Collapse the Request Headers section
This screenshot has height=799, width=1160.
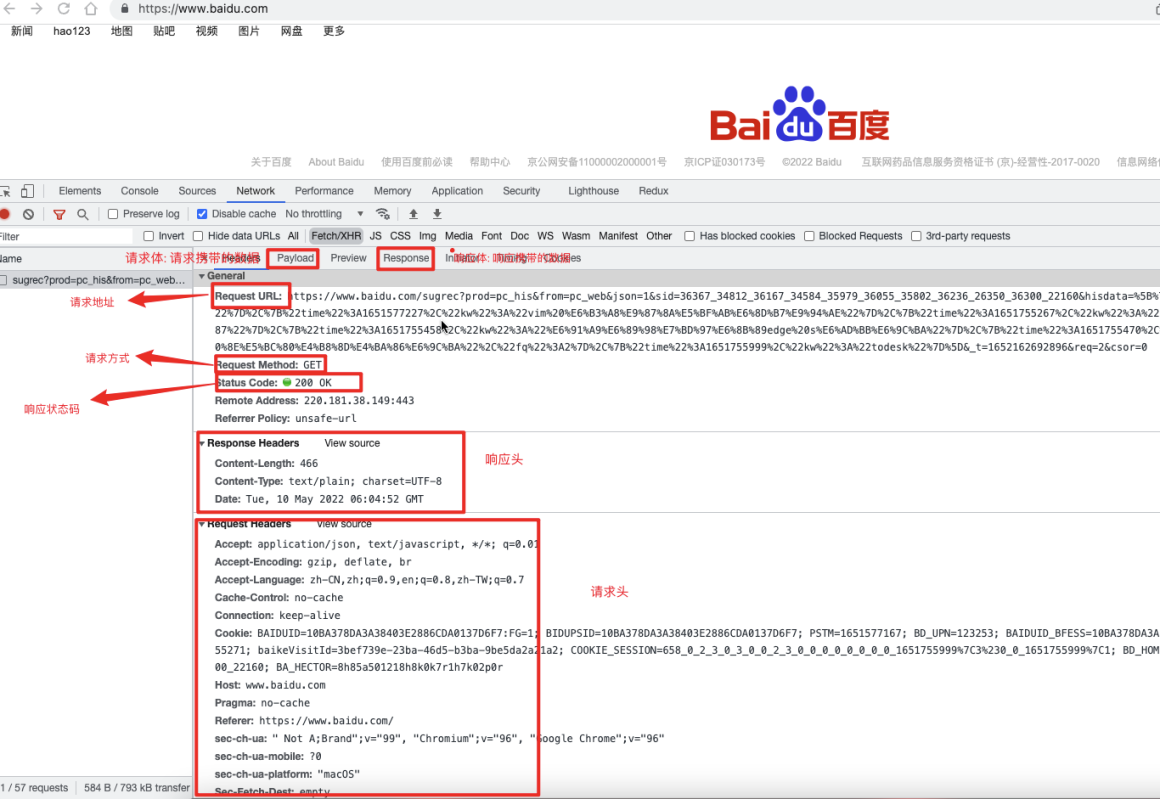click(201, 524)
